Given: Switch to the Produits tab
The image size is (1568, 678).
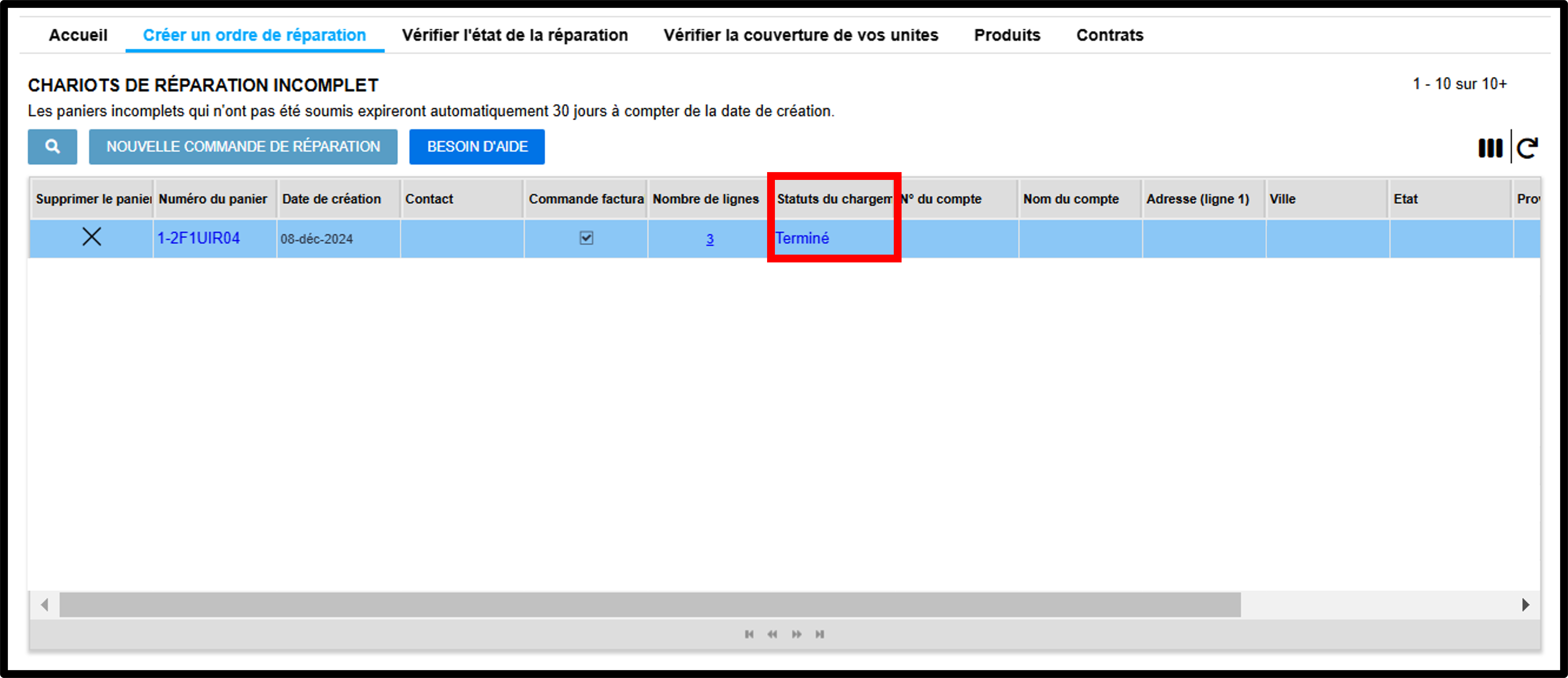Looking at the screenshot, I should tap(1007, 35).
